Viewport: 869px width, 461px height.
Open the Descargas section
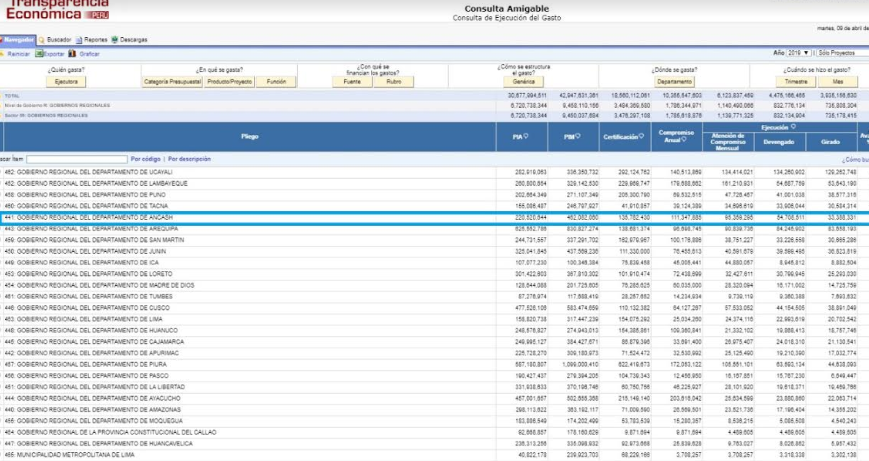(x=131, y=40)
